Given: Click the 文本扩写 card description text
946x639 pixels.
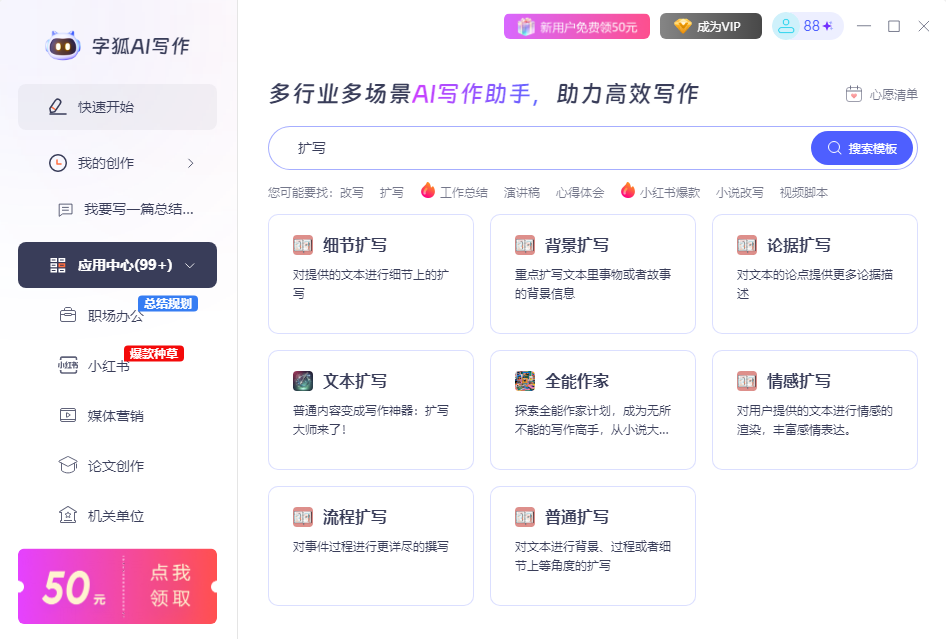Looking at the screenshot, I should click(370, 420).
